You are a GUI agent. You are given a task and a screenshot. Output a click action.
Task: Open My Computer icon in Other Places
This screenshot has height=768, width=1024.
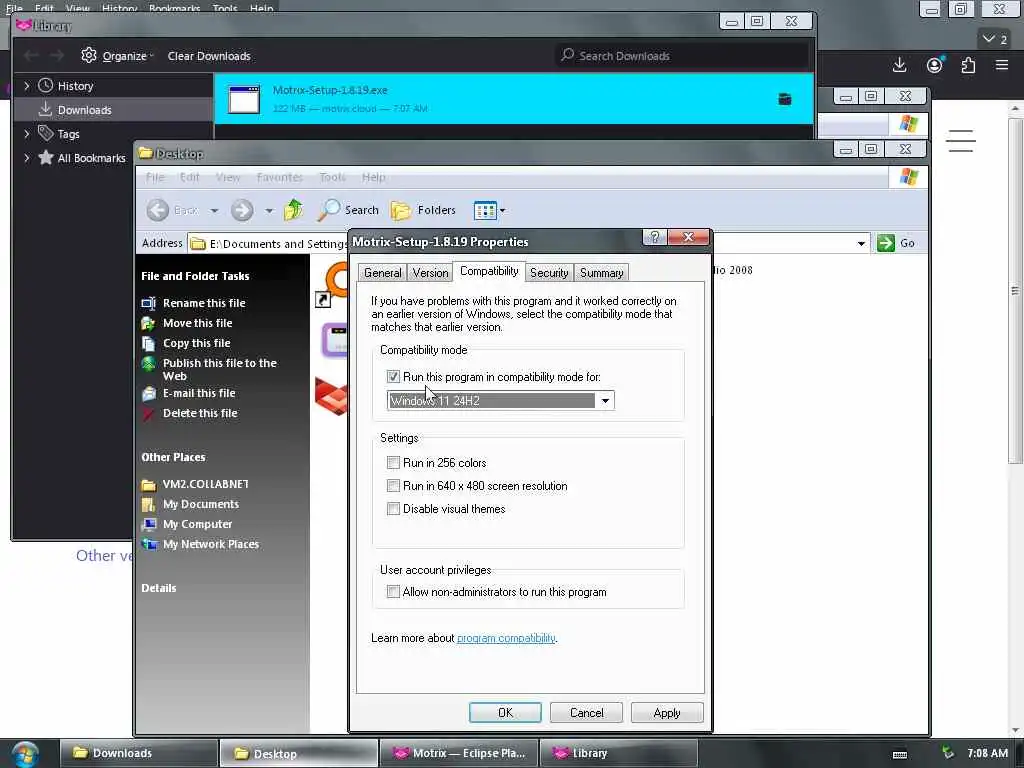149,524
